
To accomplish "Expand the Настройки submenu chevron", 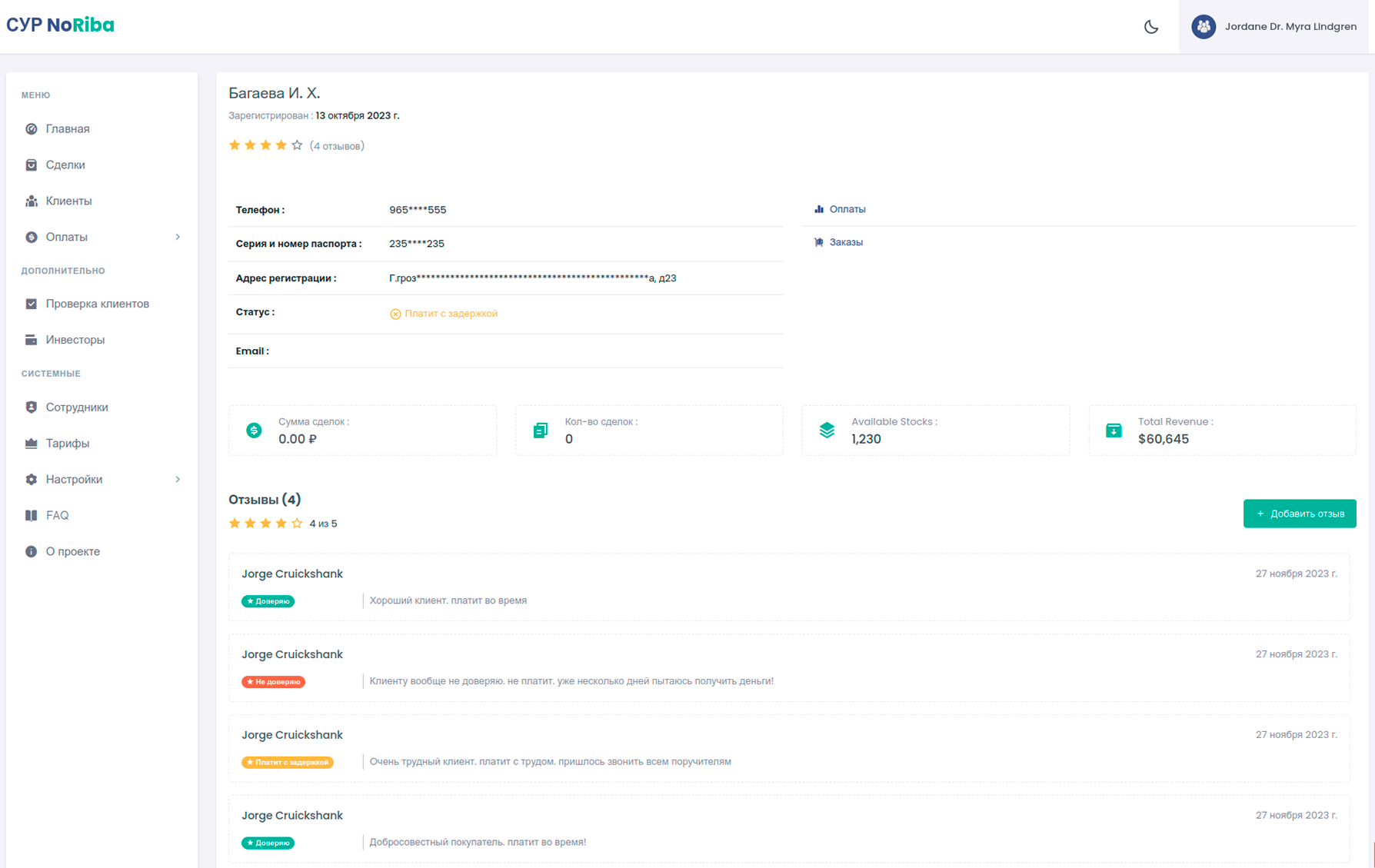I will (178, 480).
